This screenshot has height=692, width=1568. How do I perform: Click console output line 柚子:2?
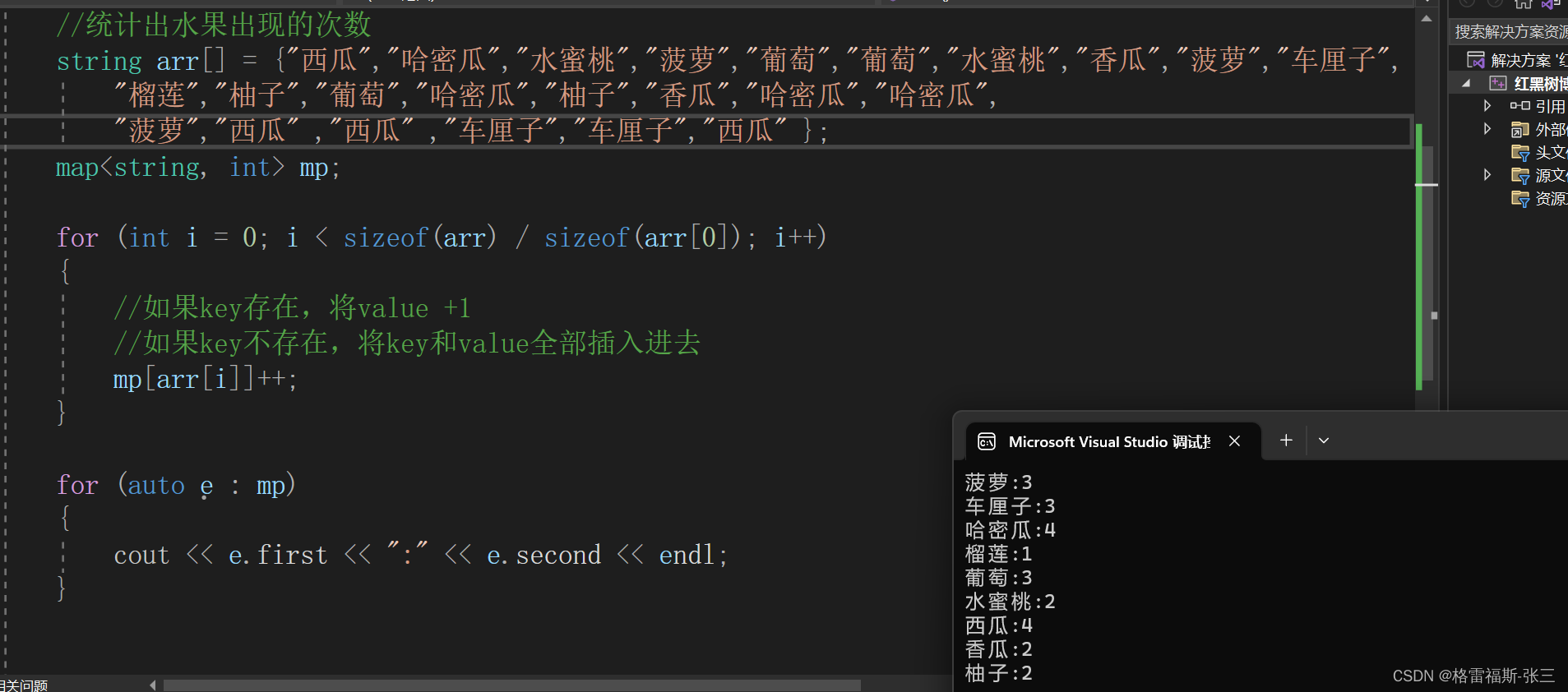tap(998, 672)
